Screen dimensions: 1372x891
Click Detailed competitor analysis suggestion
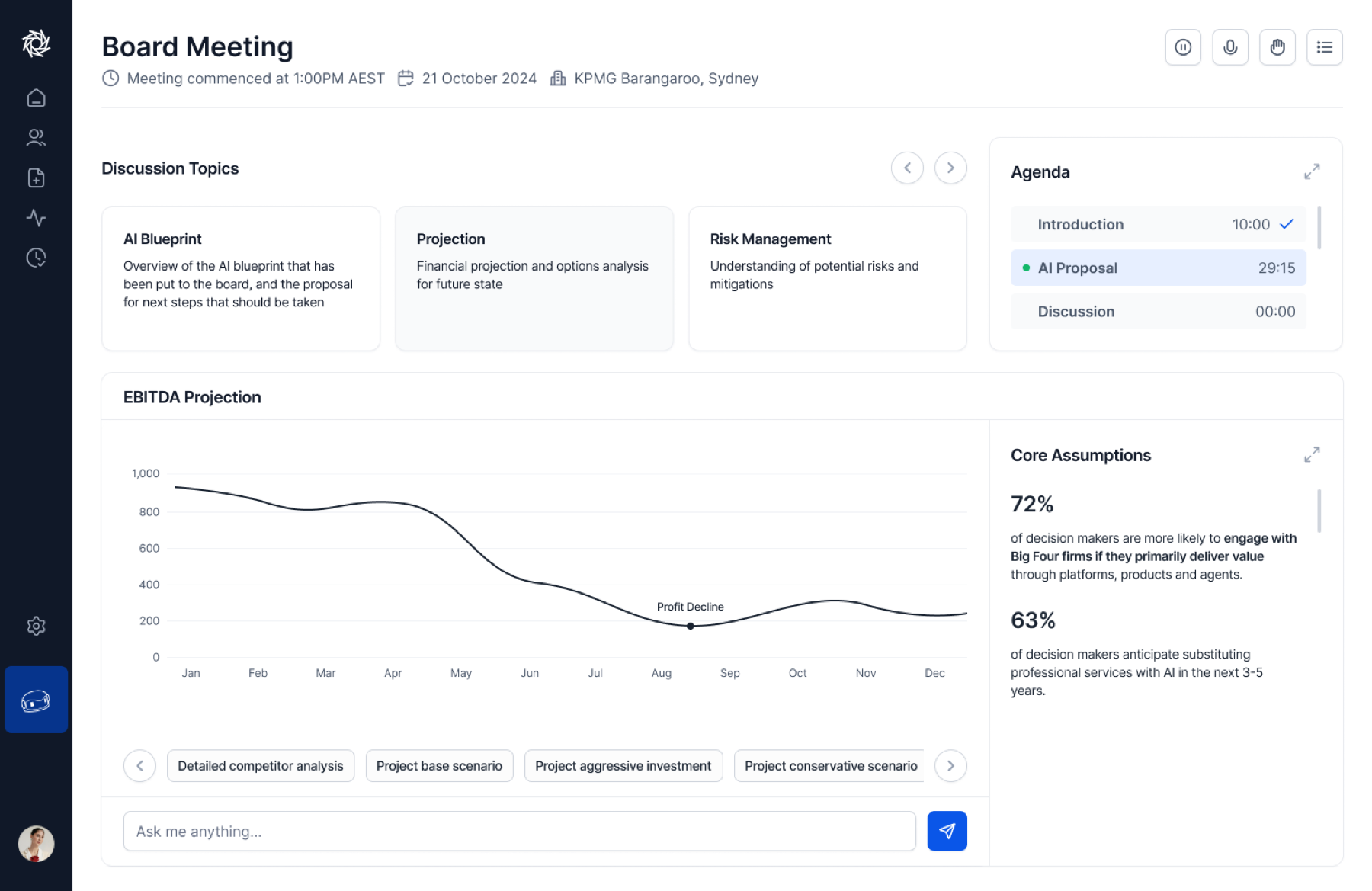(x=261, y=766)
